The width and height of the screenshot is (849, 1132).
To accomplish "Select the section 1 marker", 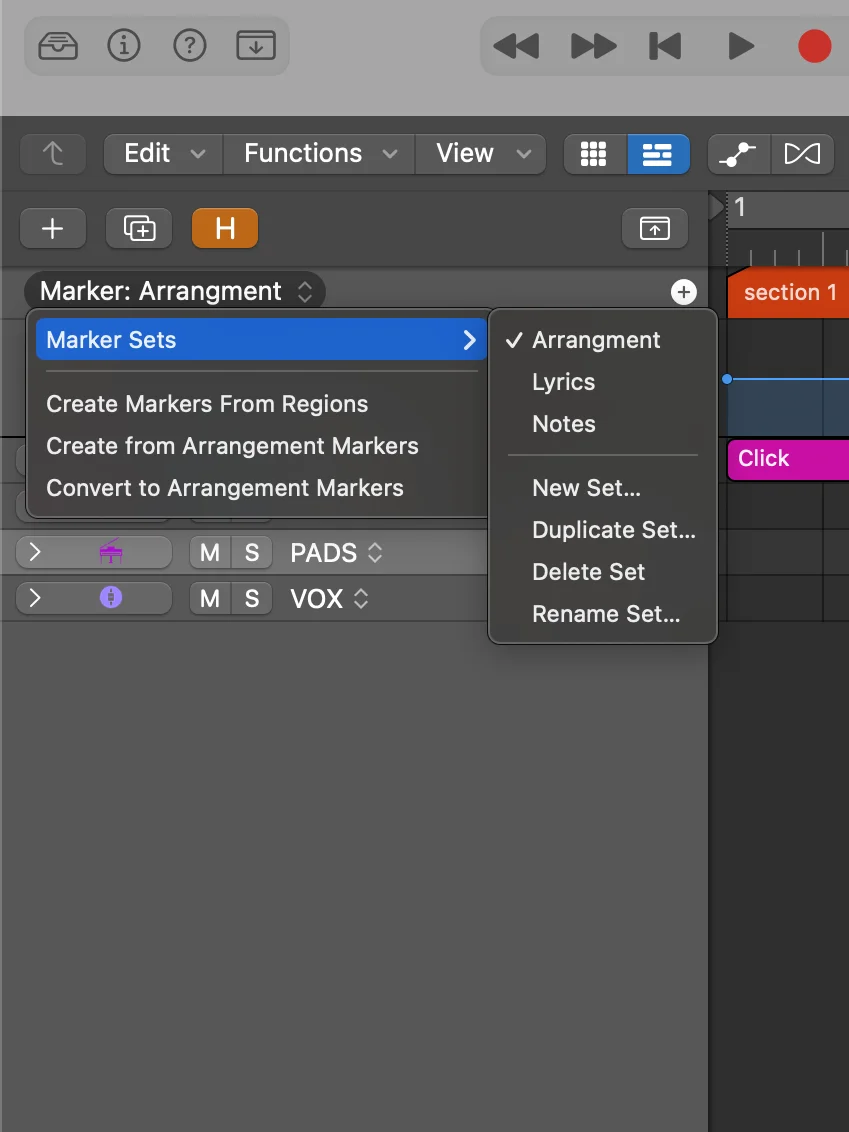I will [788, 292].
